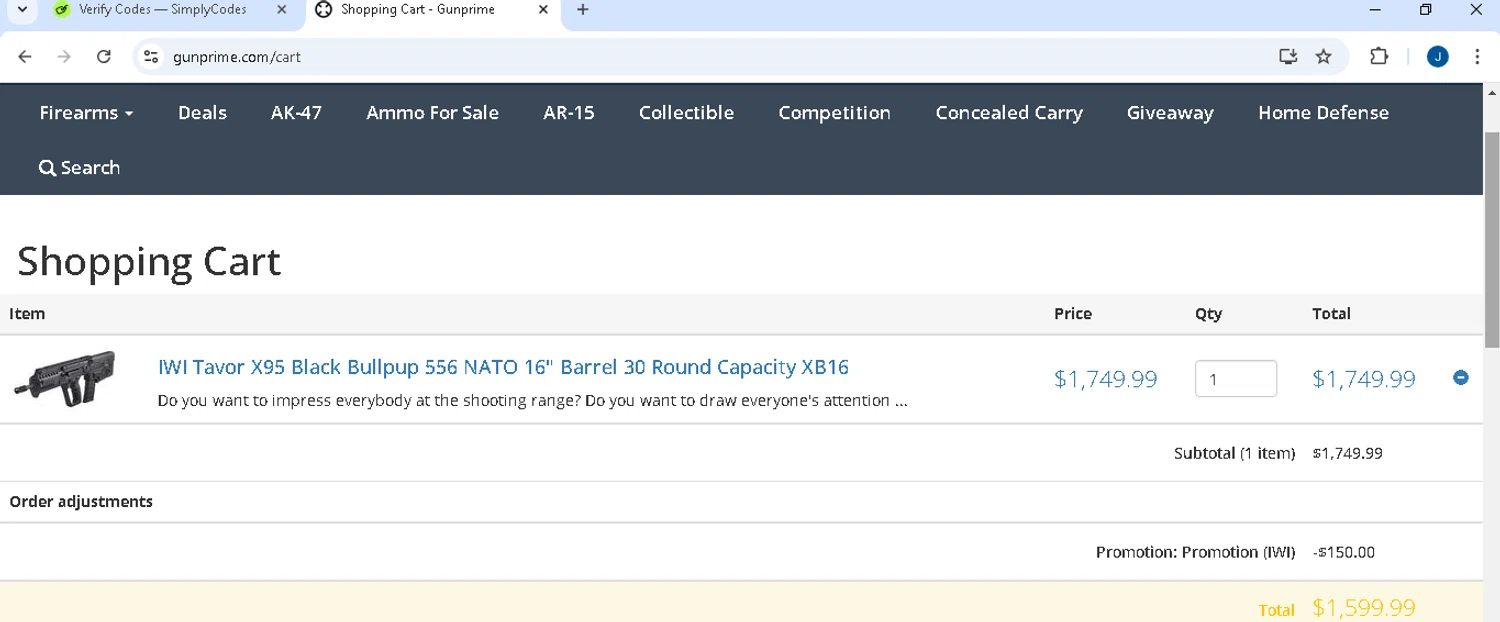The image size is (1500, 622).
Task: Navigate to the Concealed Carry category
Action: [x=1008, y=113]
